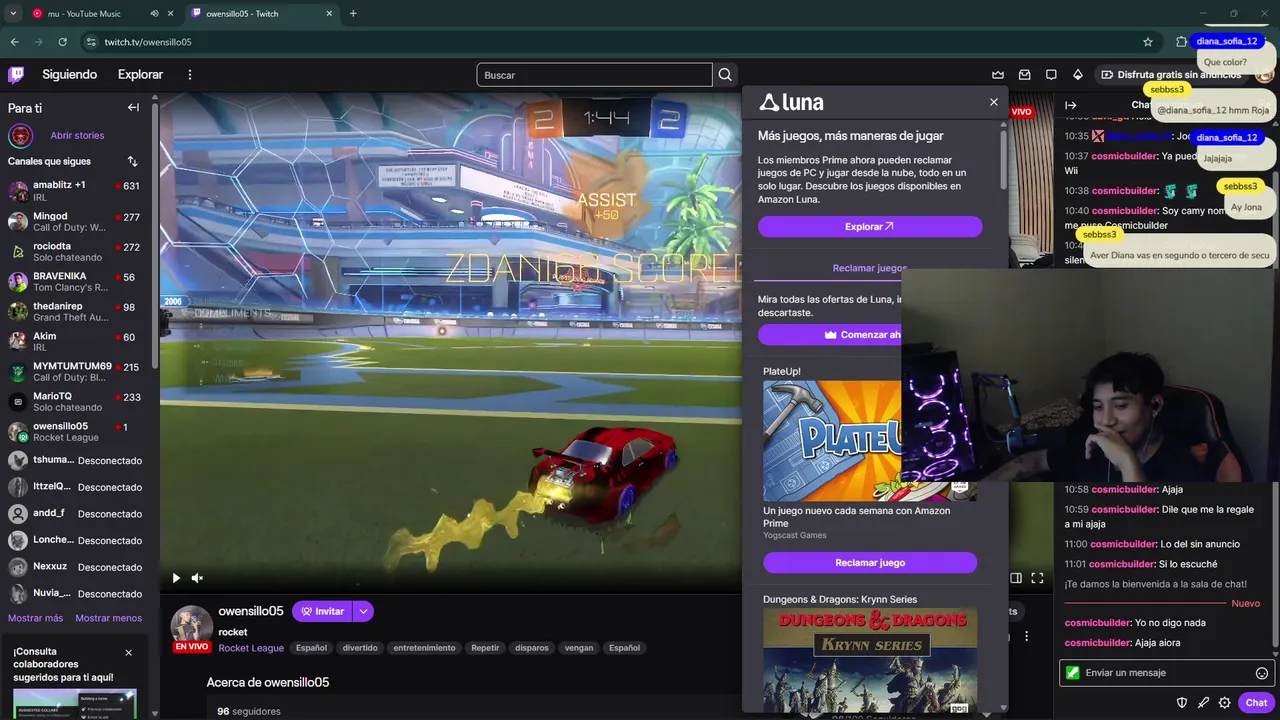Open chat shield moderation icon

[1182, 703]
